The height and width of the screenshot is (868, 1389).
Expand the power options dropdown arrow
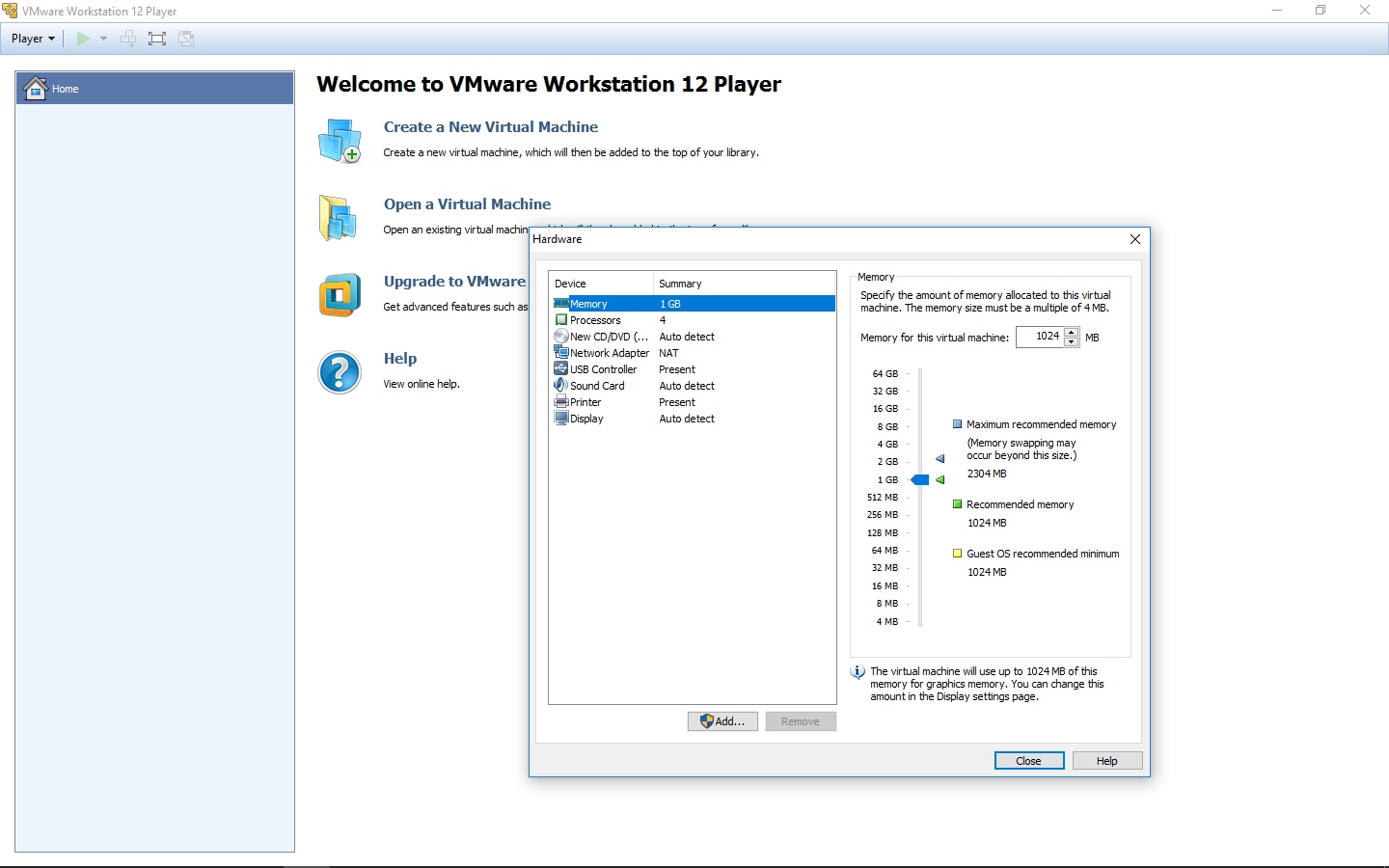(x=103, y=39)
